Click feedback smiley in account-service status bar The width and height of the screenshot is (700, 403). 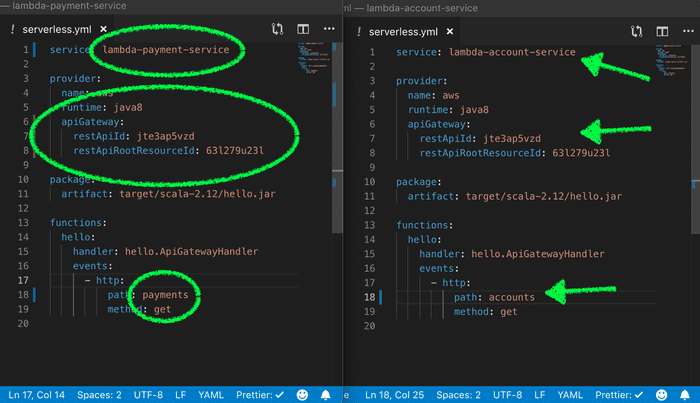click(661, 395)
